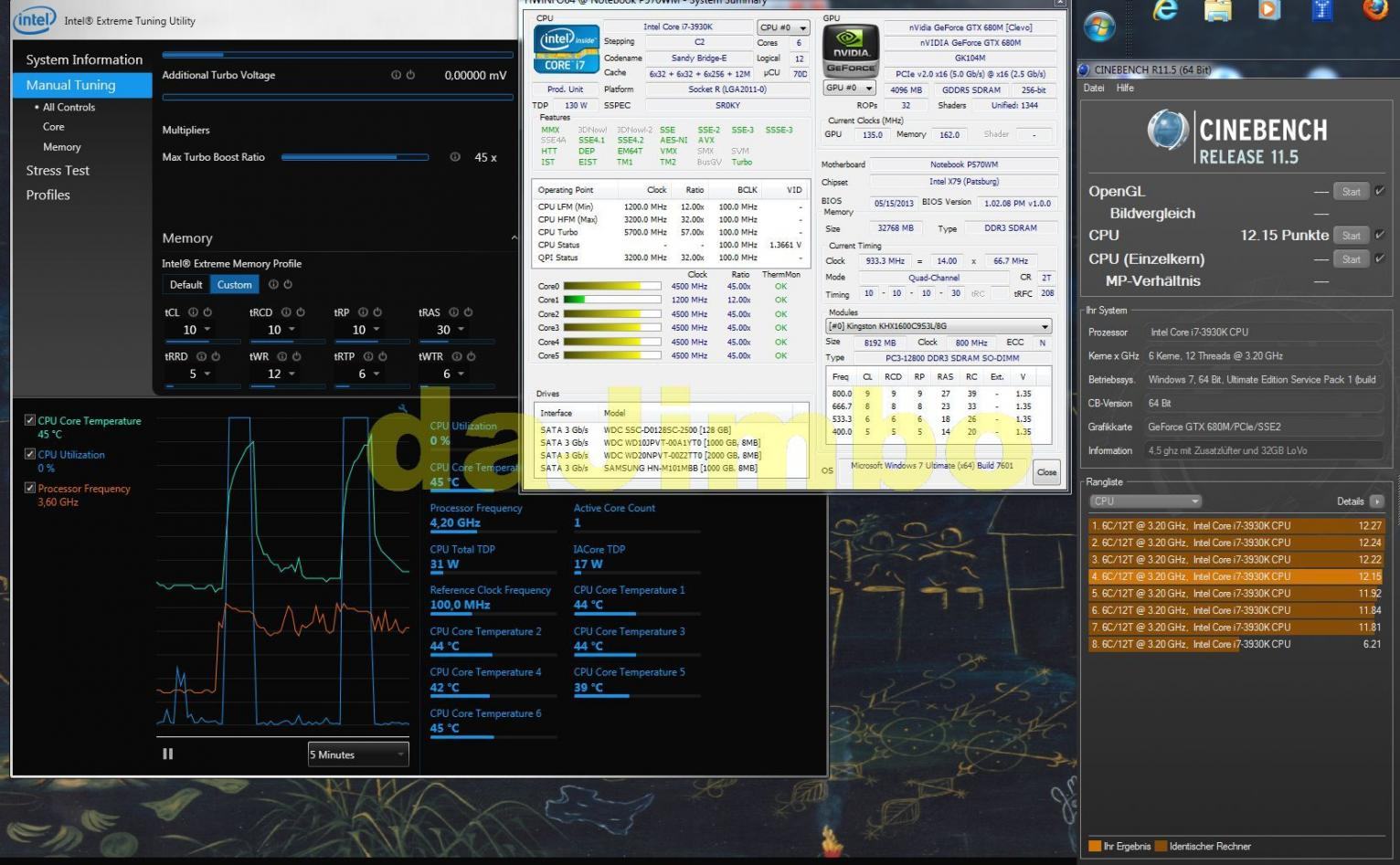Open System Information in XTU sidebar
1400x865 pixels.
click(x=84, y=59)
